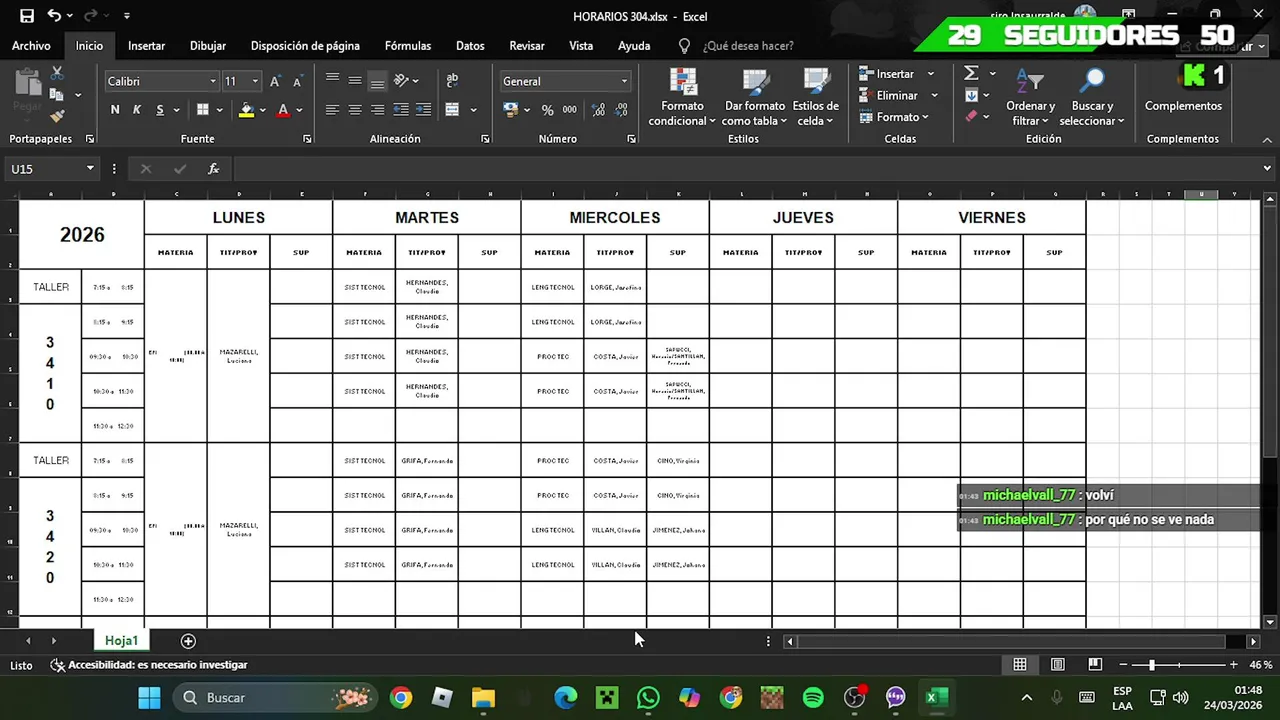The image size is (1280, 720).
Task: Click Dar formato como tabla button
Action: [755, 98]
